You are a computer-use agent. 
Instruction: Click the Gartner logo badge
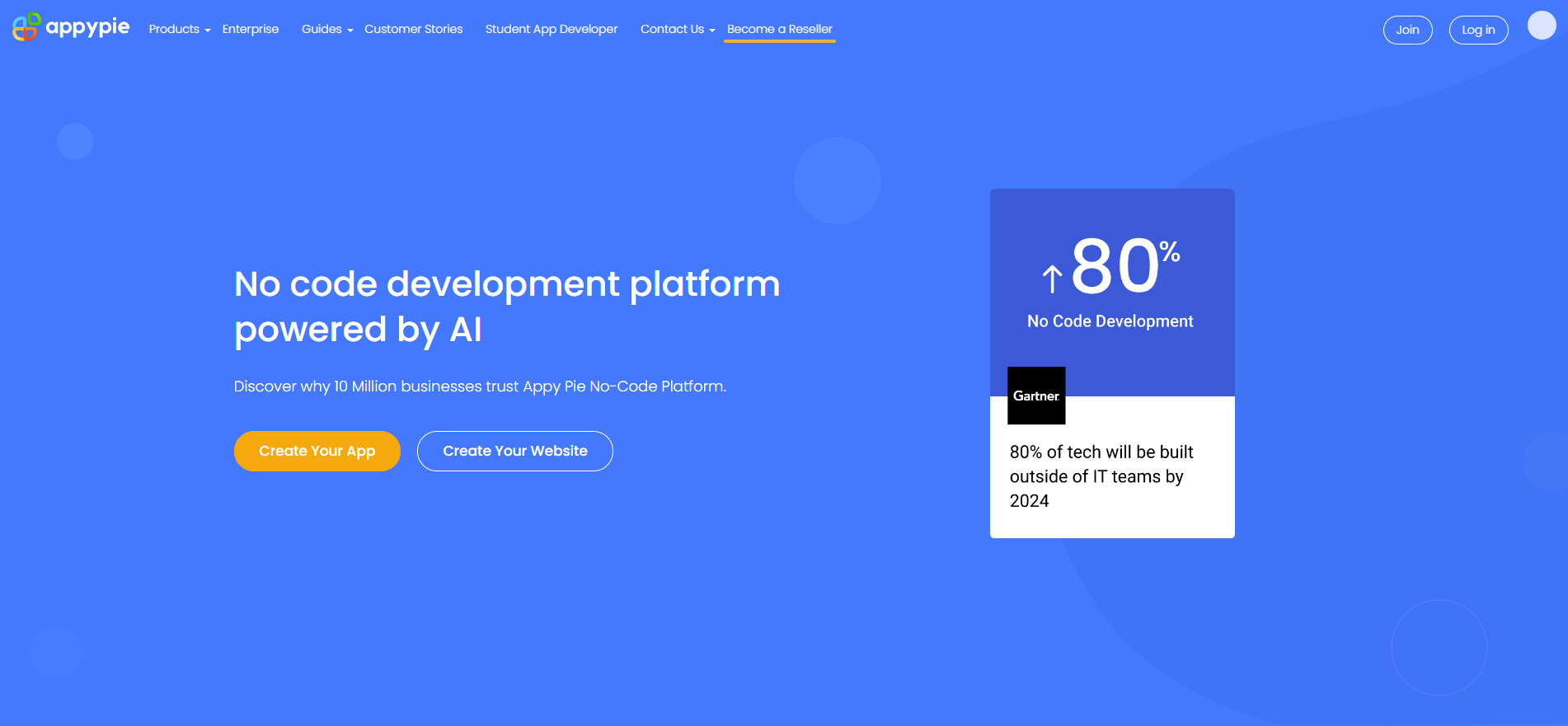point(1036,396)
